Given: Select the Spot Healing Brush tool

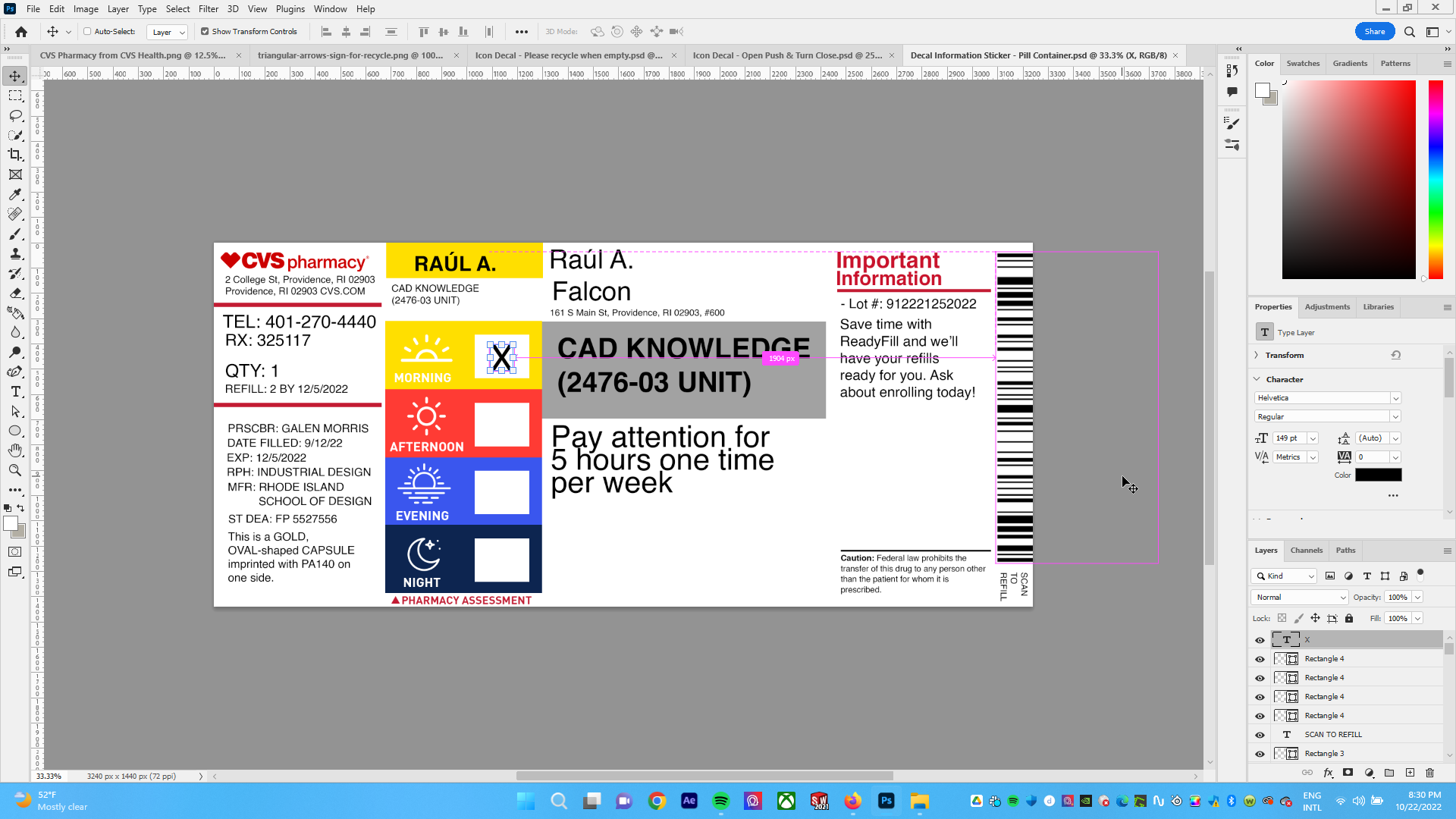Looking at the screenshot, I should [15, 214].
